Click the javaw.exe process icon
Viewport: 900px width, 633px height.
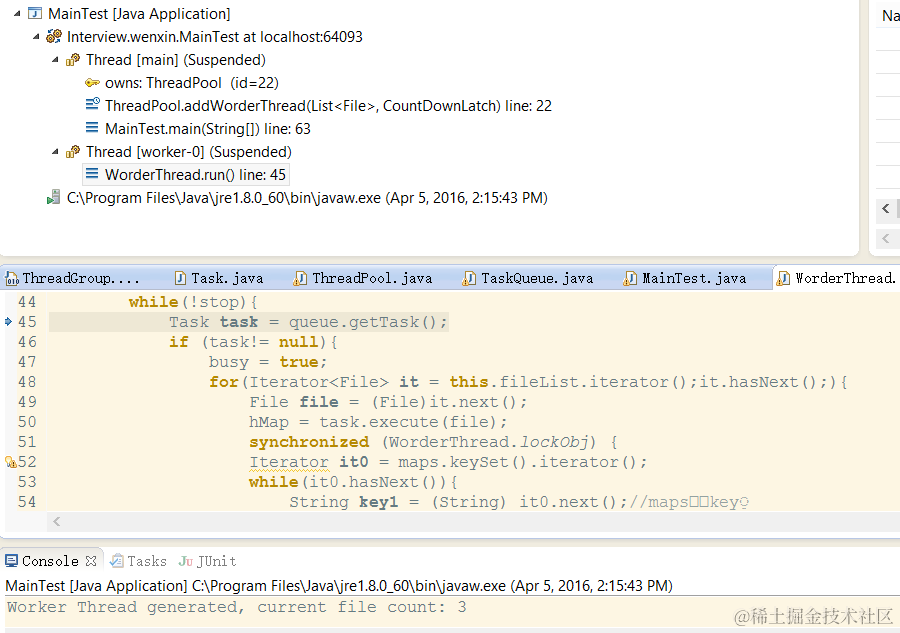pyautogui.click(x=53, y=197)
